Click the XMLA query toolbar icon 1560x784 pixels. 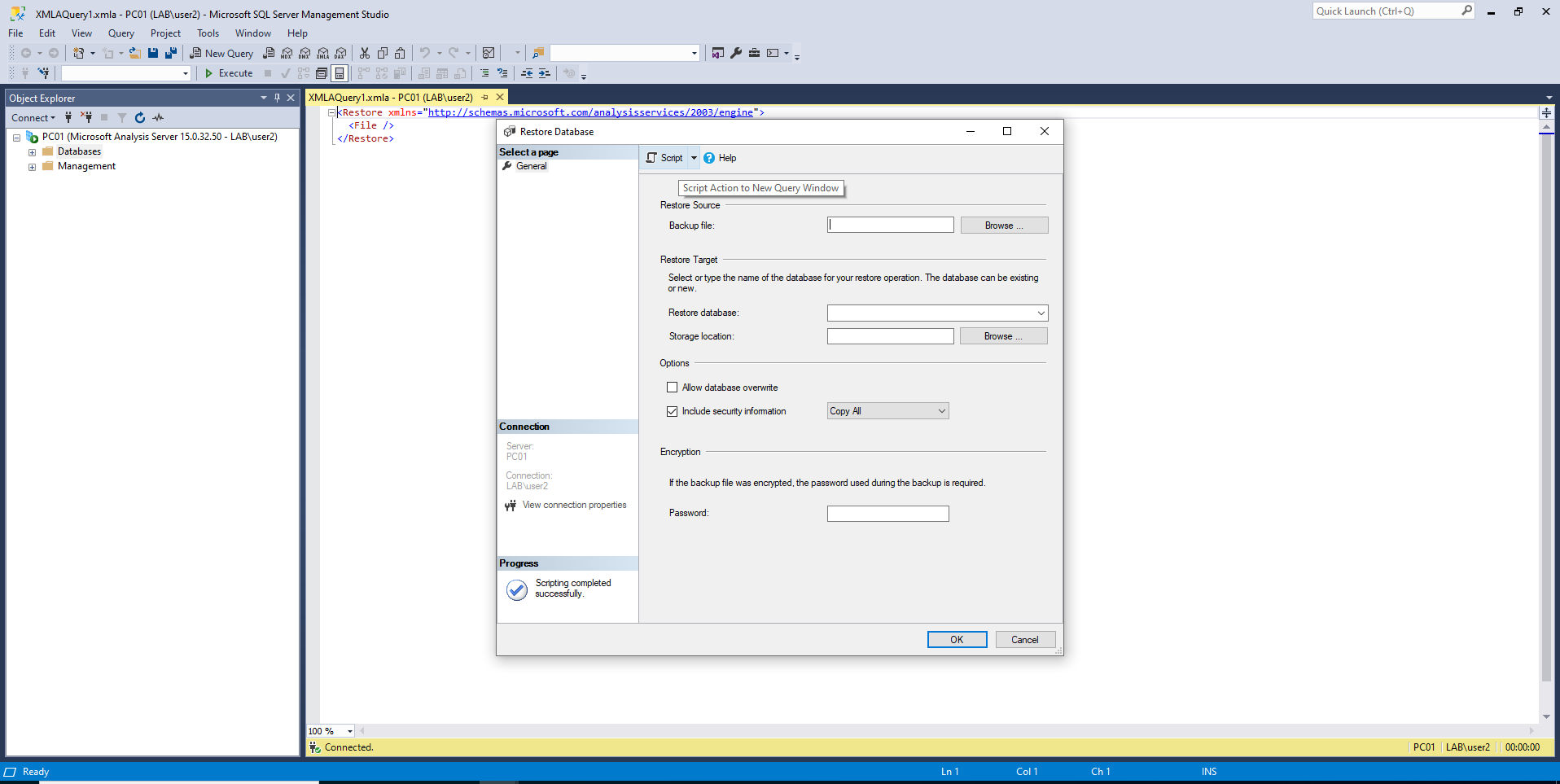[x=322, y=53]
